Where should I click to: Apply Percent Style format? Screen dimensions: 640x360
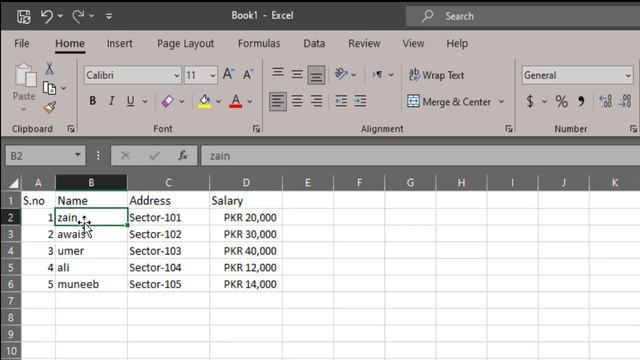[562, 101]
